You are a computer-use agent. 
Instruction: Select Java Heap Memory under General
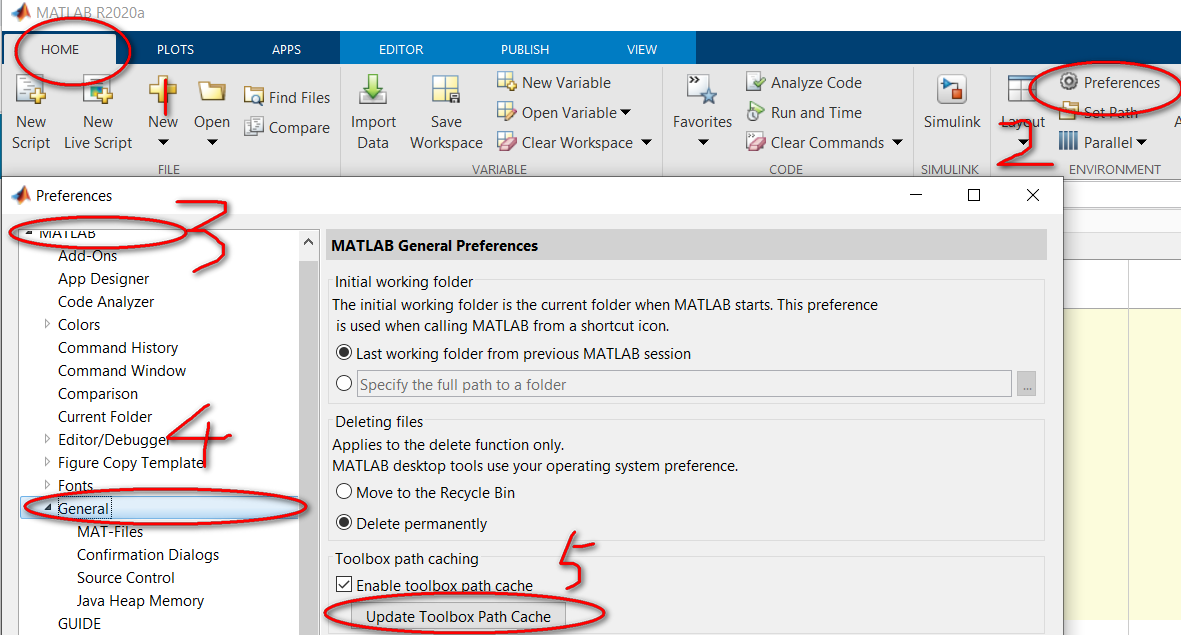pos(140,600)
